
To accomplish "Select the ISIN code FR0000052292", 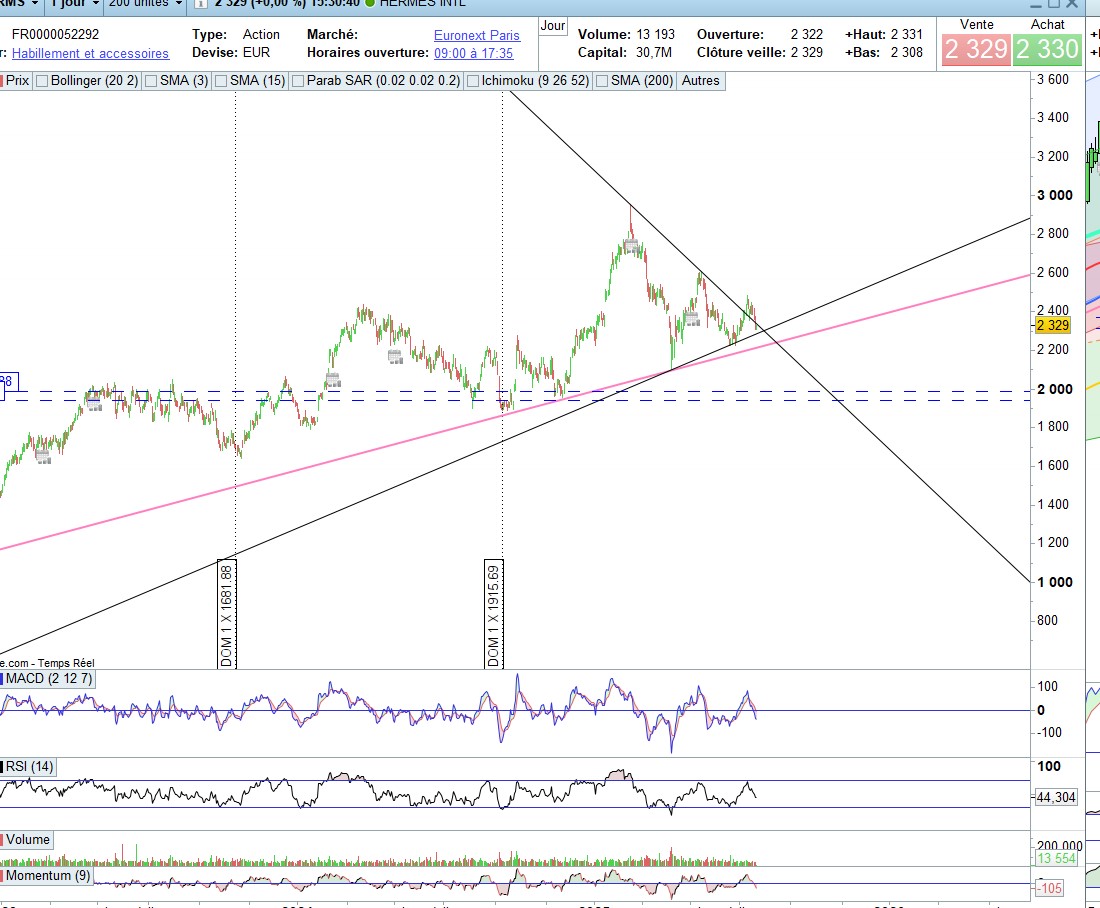I will [x=55, y=34].
